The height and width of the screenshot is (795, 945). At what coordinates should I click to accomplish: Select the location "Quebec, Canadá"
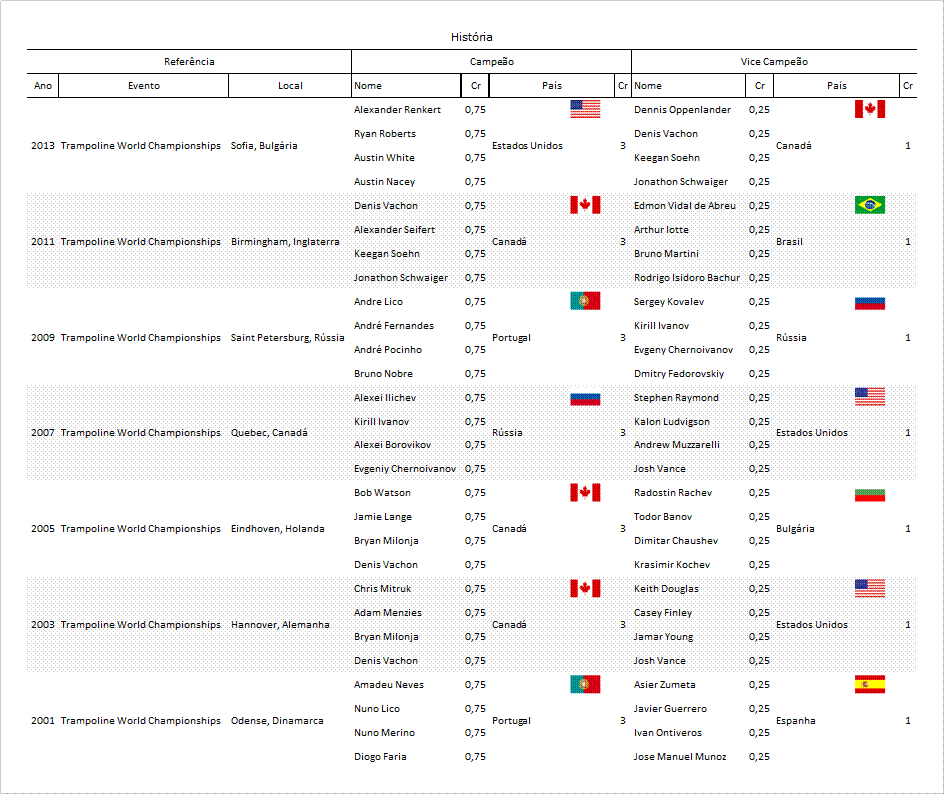[x=269, y=433]
